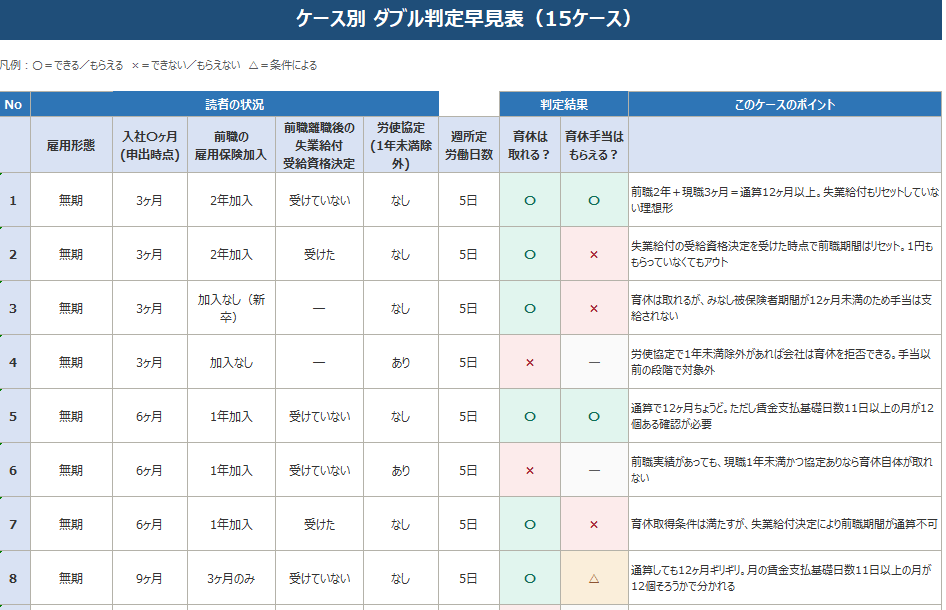This screenshot has width=946, height=610.
Task: Select the 労使協定(1年未満除外) header
Action: pos(401,145)
